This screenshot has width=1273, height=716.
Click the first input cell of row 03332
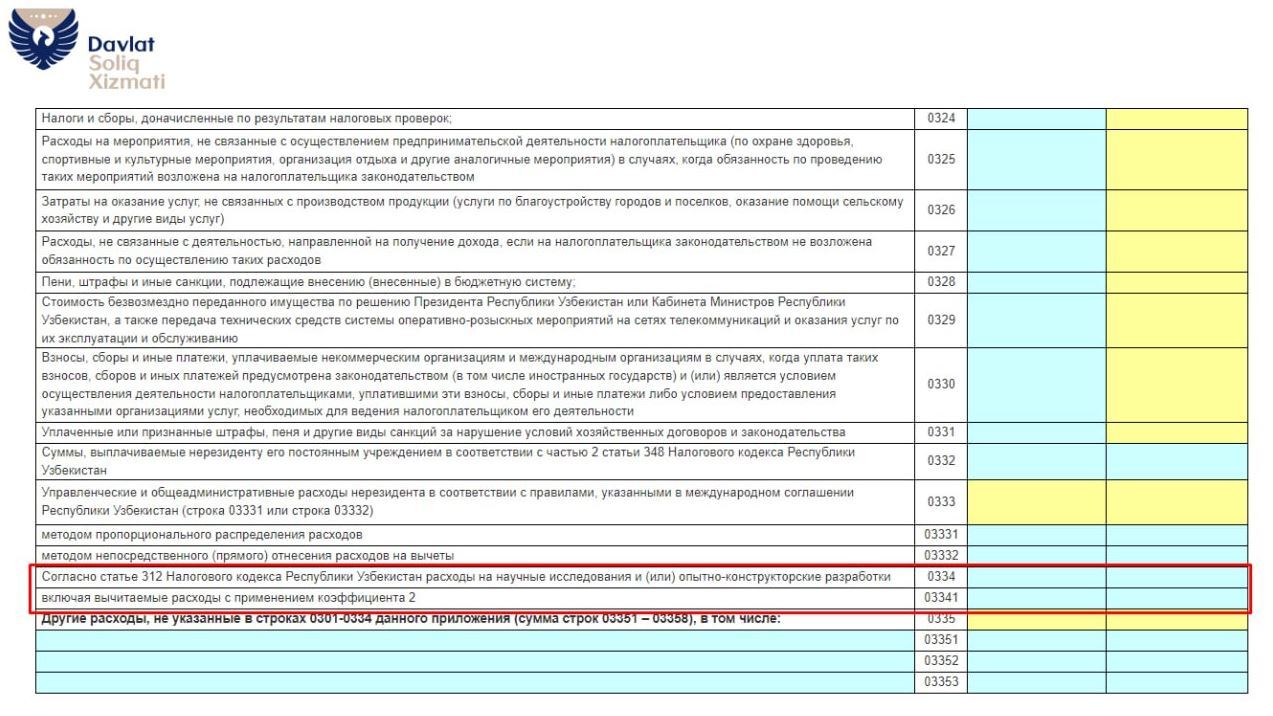tap(1036, 555)
